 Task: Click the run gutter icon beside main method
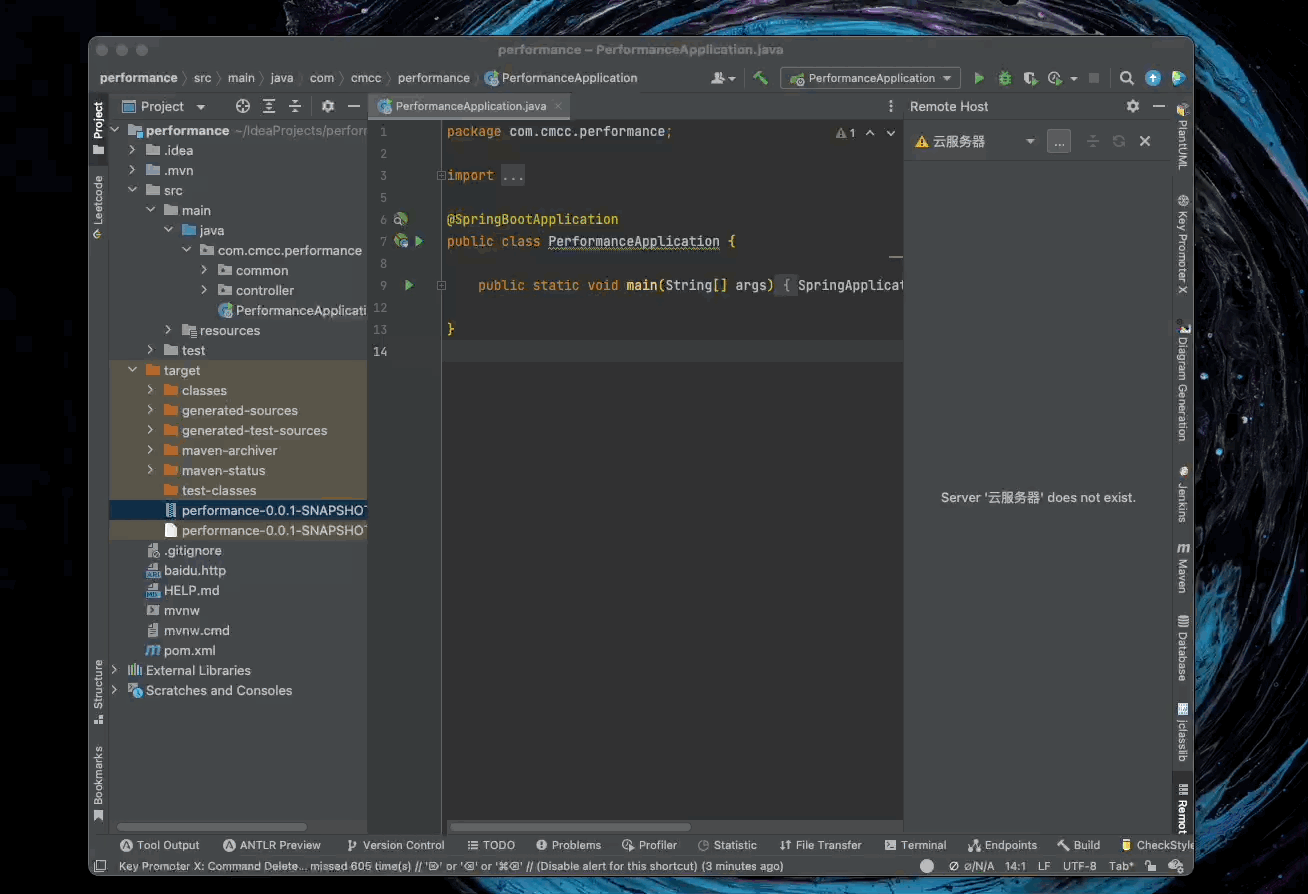point(409,285)
